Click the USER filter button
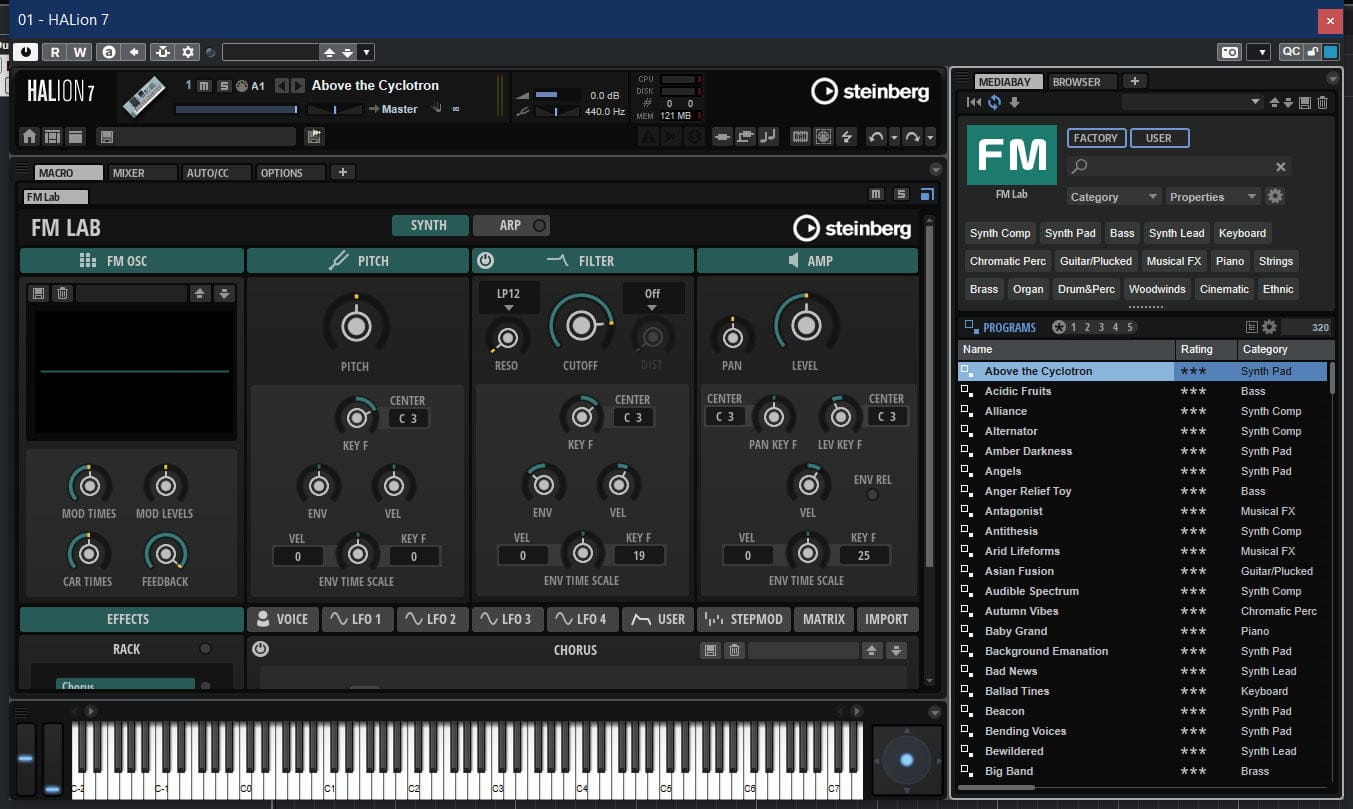This screenshot has height=809, width=1353. pos(1159,138)
